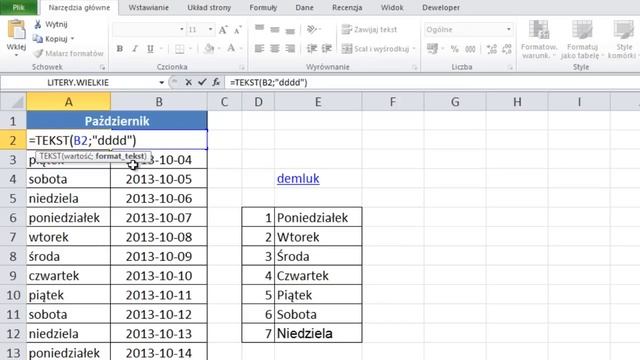Align text to middle of cell
The width and height of the screenshot is (640, 360).
tap(275, 29)
